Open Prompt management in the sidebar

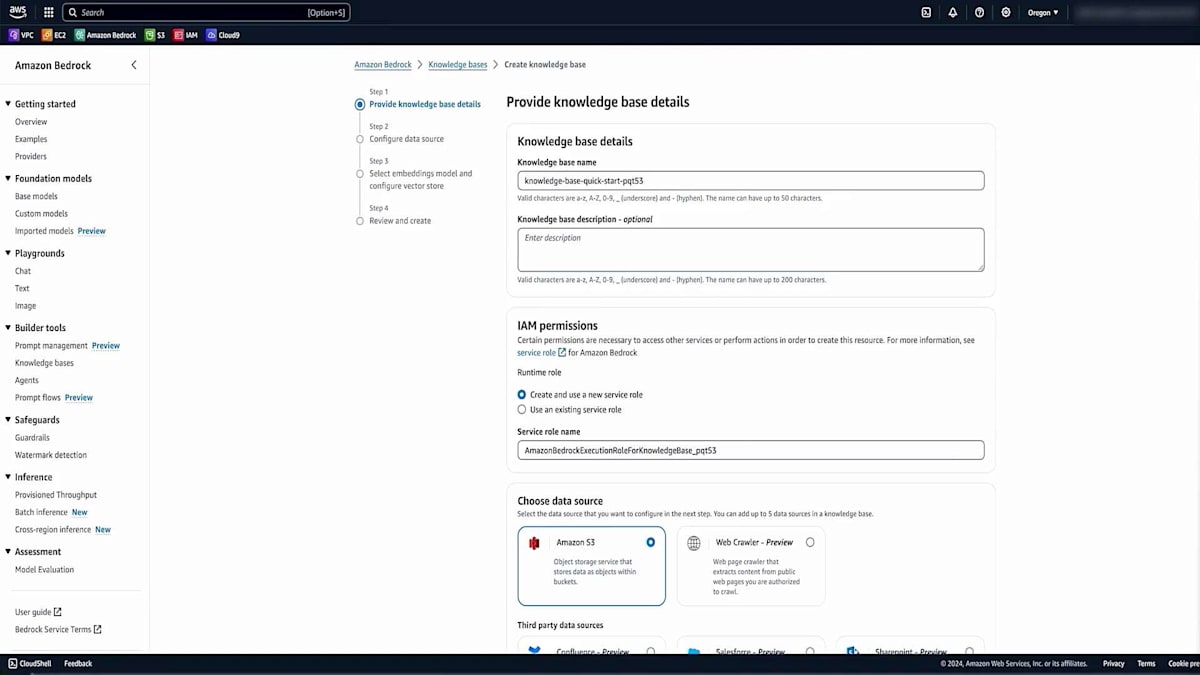(51, 346)
